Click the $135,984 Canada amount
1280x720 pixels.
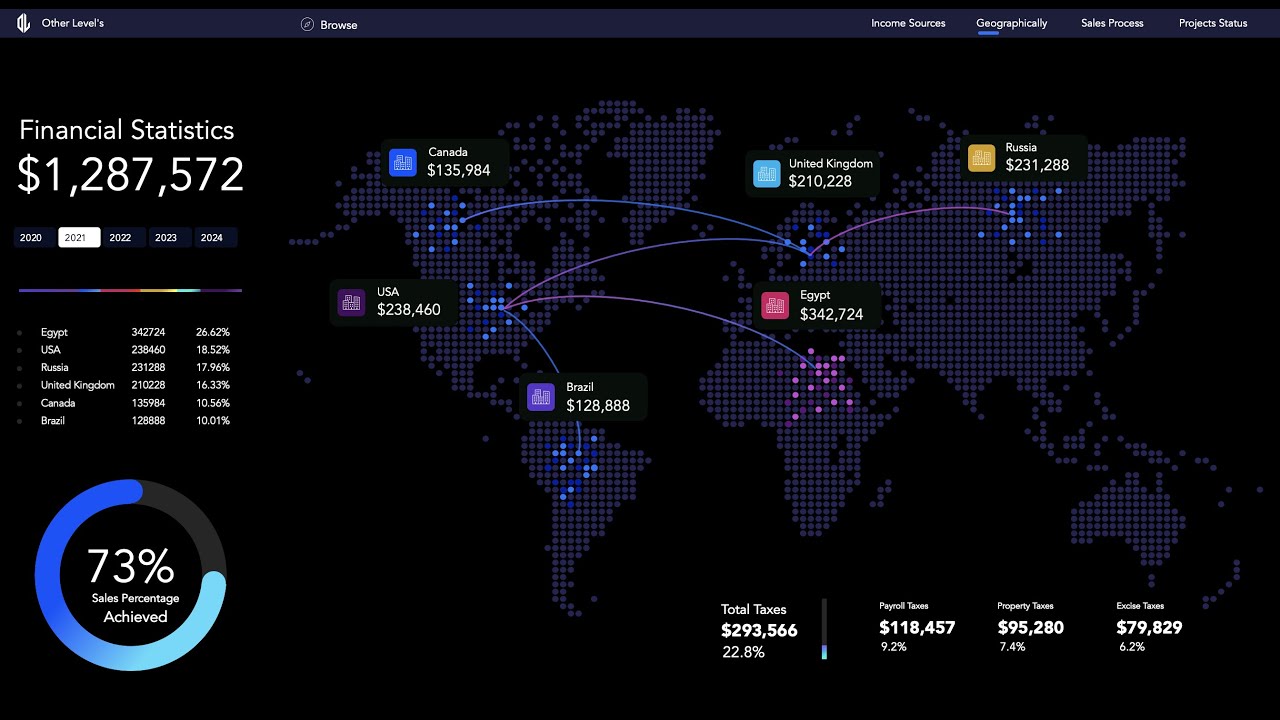click(x=459, y=171)
